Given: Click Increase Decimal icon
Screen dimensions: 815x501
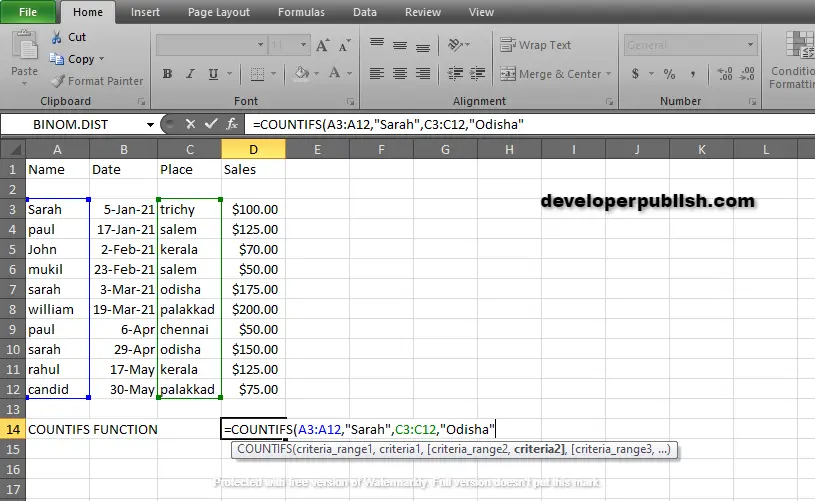Looking at the screenshot, I should point(725,74).
